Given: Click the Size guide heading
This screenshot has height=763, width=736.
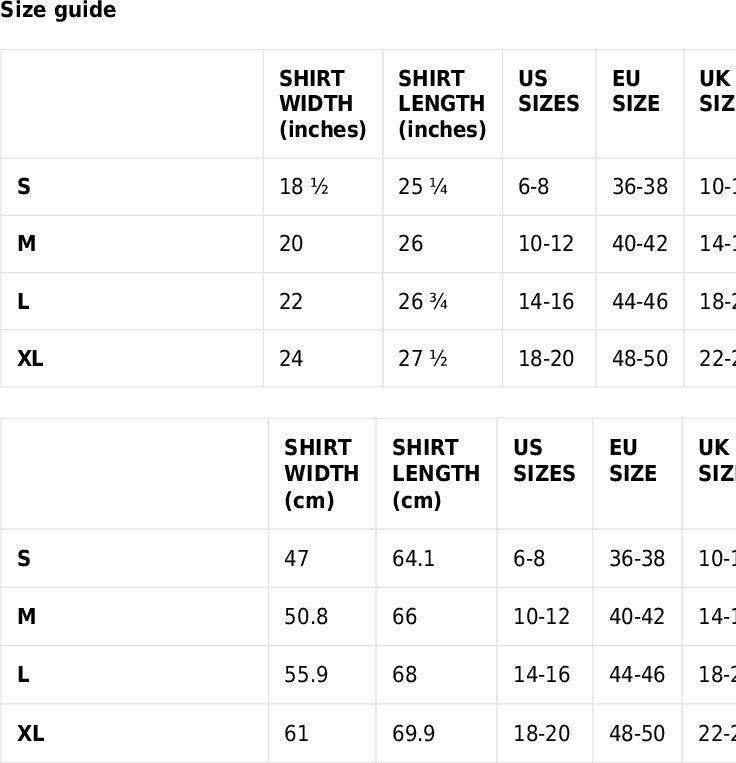Looking at the screenshot, I should click(x=58, y=10).
